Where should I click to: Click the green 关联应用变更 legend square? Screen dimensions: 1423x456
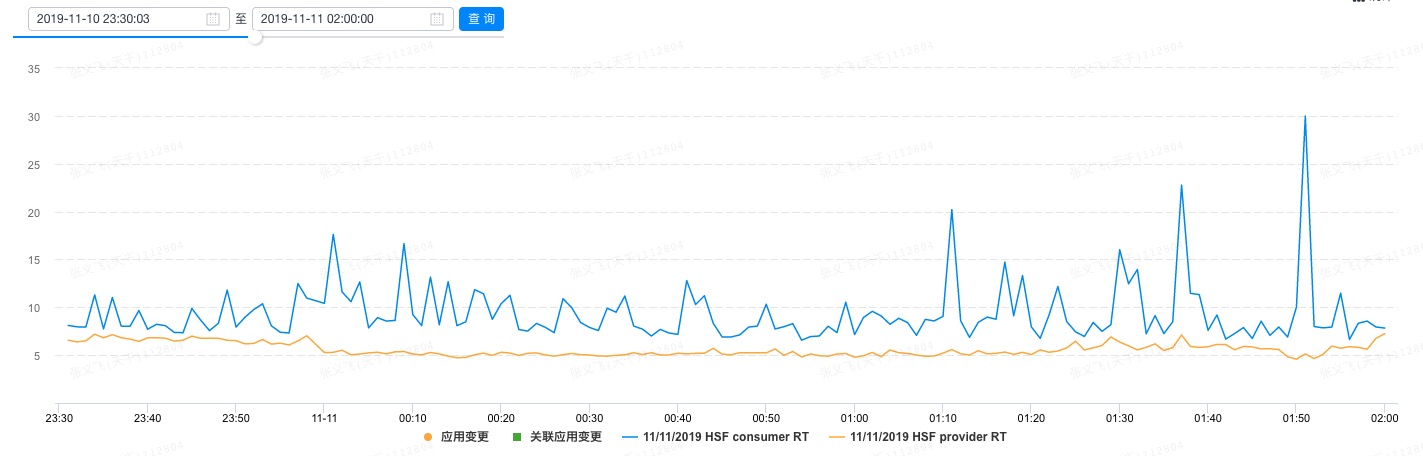[517, 437]
